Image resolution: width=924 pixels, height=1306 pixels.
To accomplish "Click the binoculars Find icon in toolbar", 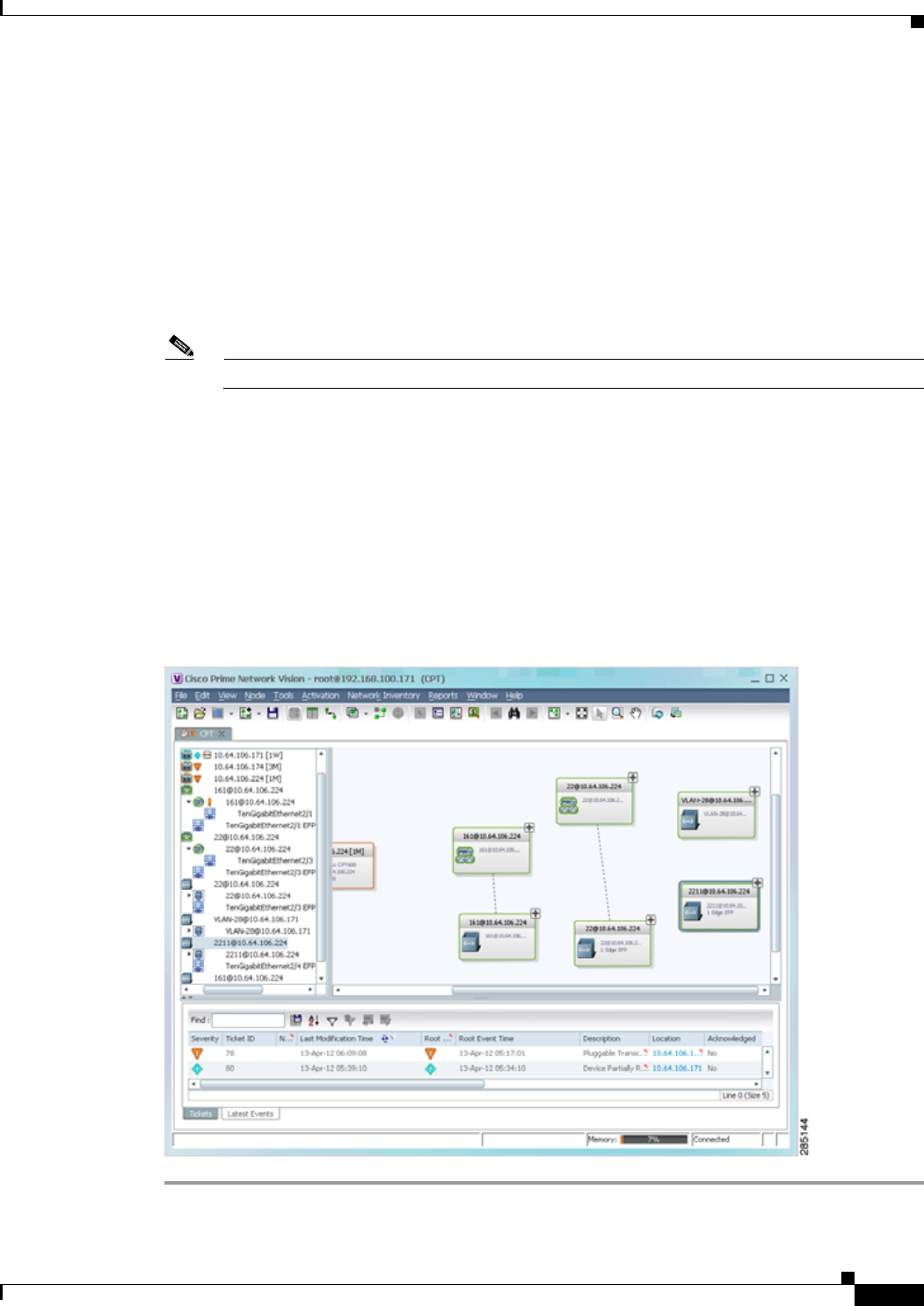I will (514, 713).
